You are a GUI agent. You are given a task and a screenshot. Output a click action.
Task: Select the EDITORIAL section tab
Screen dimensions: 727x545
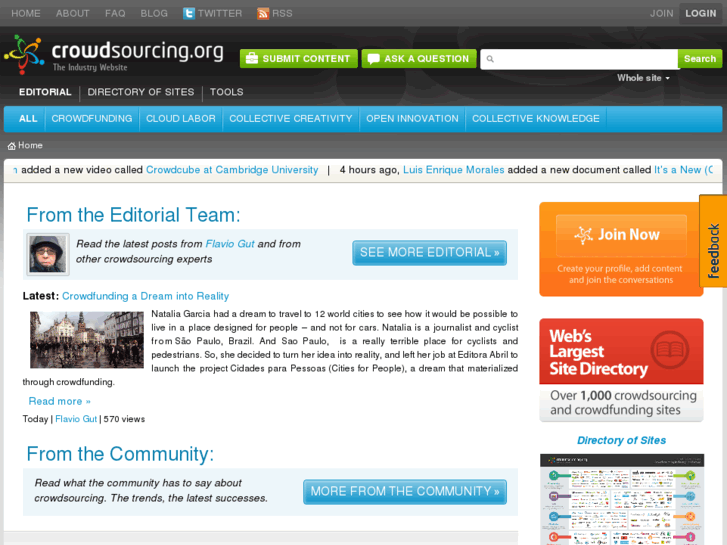pyautogui.click(x=45, y=92)
